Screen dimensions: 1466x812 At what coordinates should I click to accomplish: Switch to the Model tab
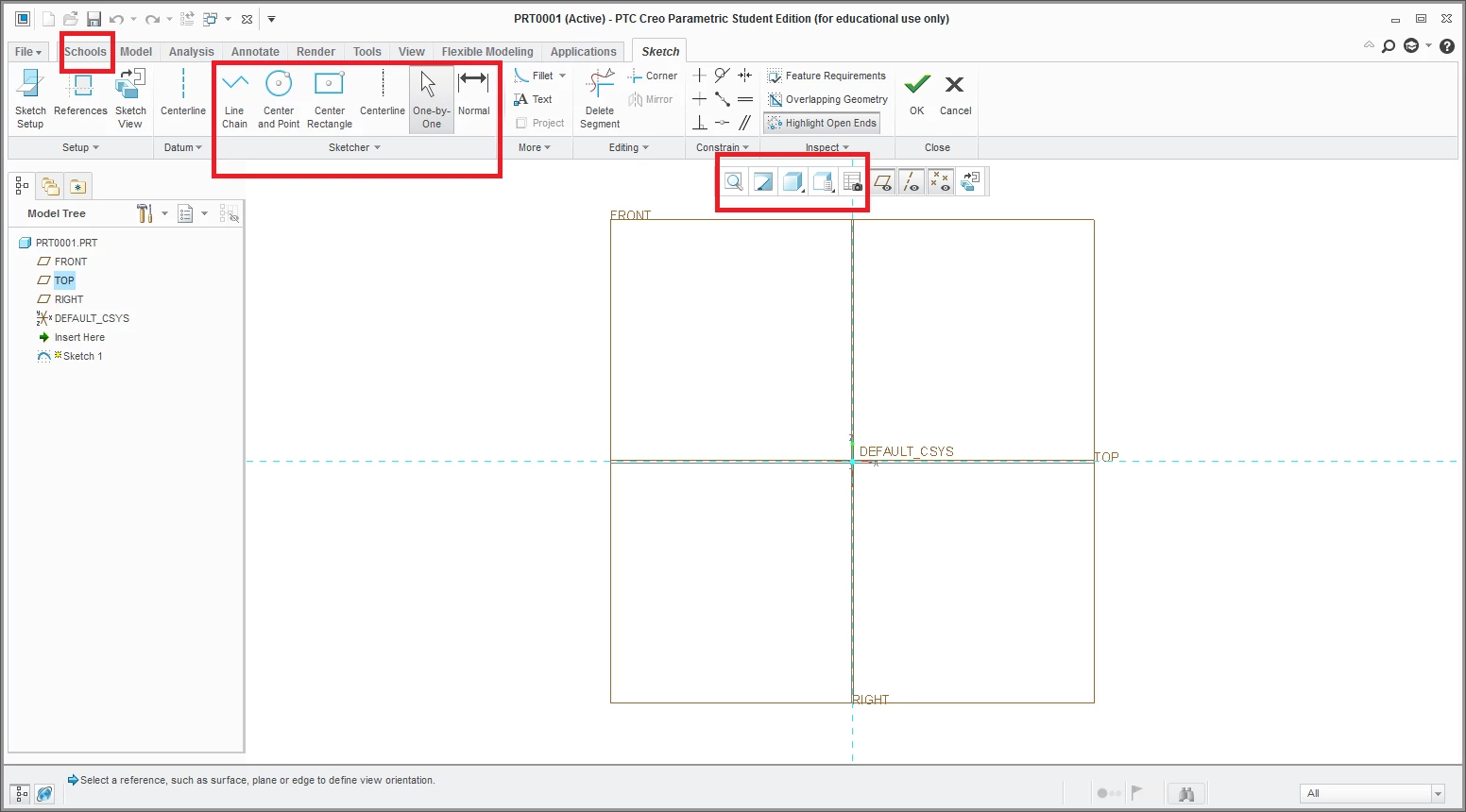[x=136, y=52]
